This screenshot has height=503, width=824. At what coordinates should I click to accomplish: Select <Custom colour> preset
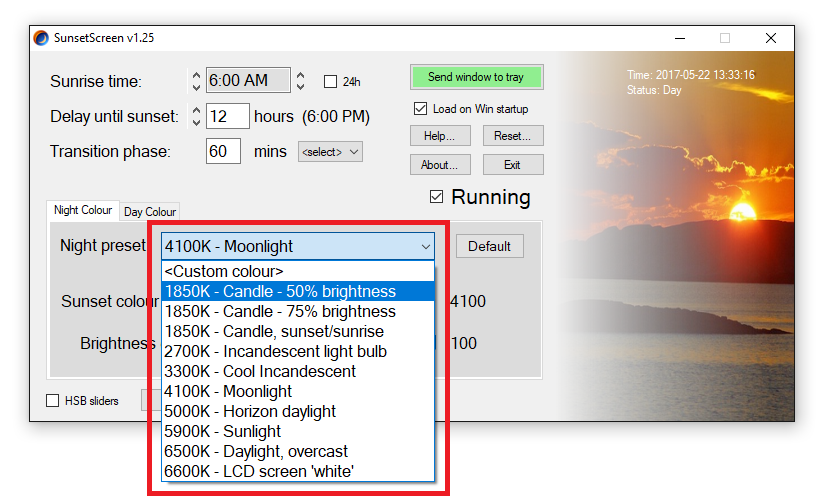pyautogui.click(x=298, y=271)
